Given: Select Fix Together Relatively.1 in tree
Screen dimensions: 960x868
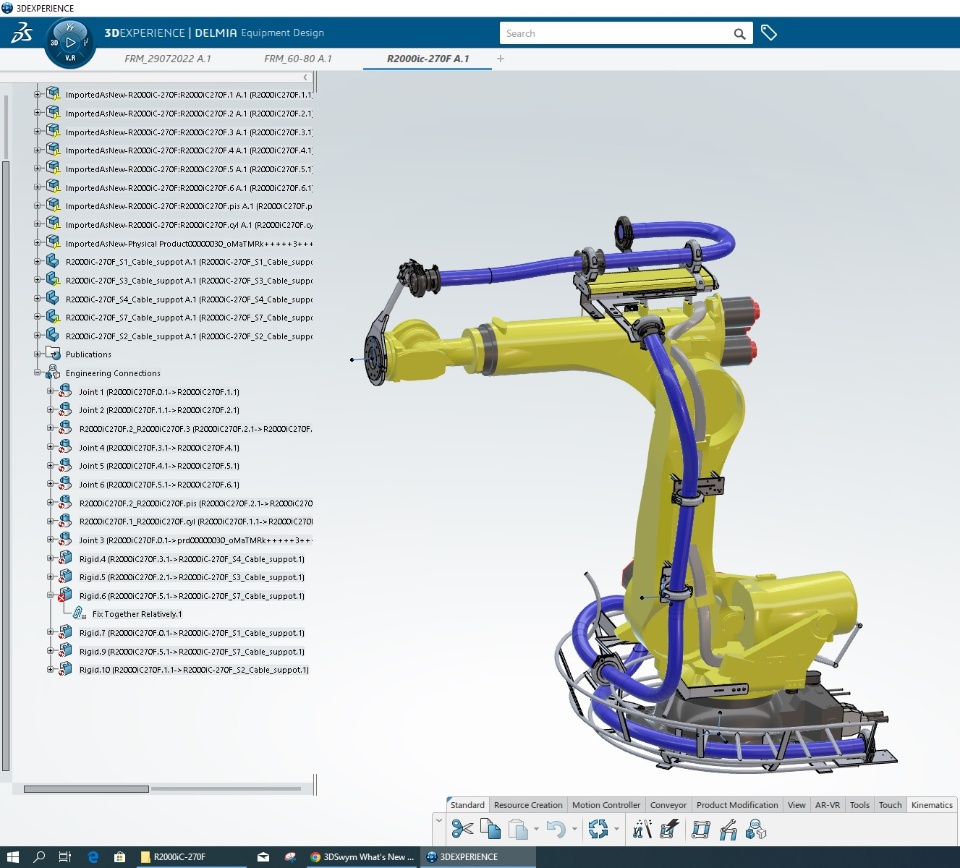Looking at the screenshot, I should tap(137, 614).
